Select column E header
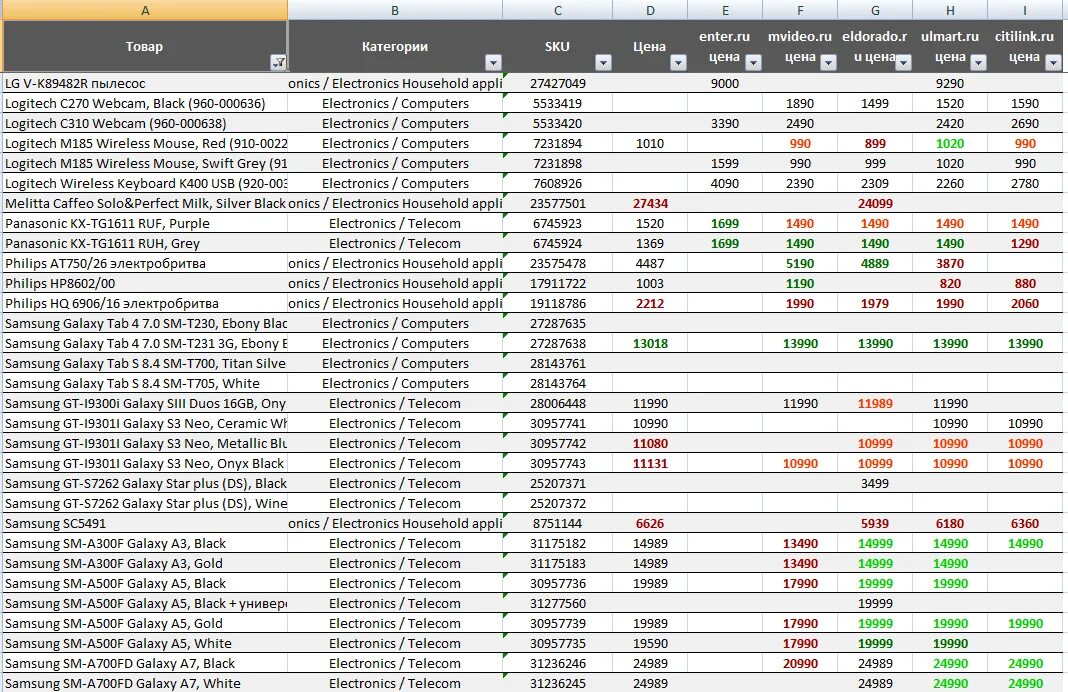Viewport: 1068px width, 692px height. coord(725,10)
